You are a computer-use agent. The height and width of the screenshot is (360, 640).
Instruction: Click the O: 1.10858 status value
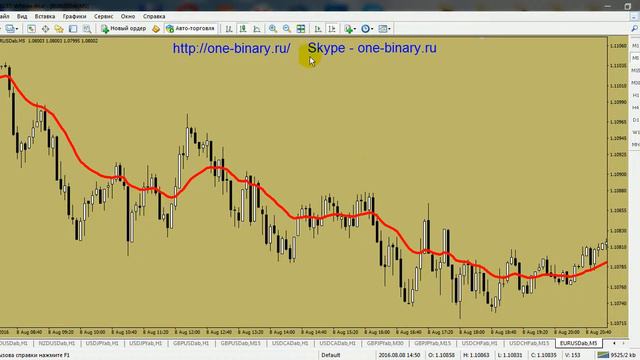pos(441,355)
